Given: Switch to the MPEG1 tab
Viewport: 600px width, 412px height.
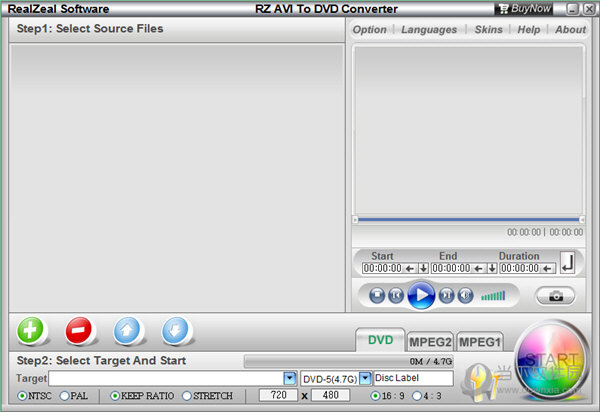Looking at the screenshot, I should click(480, 342).
